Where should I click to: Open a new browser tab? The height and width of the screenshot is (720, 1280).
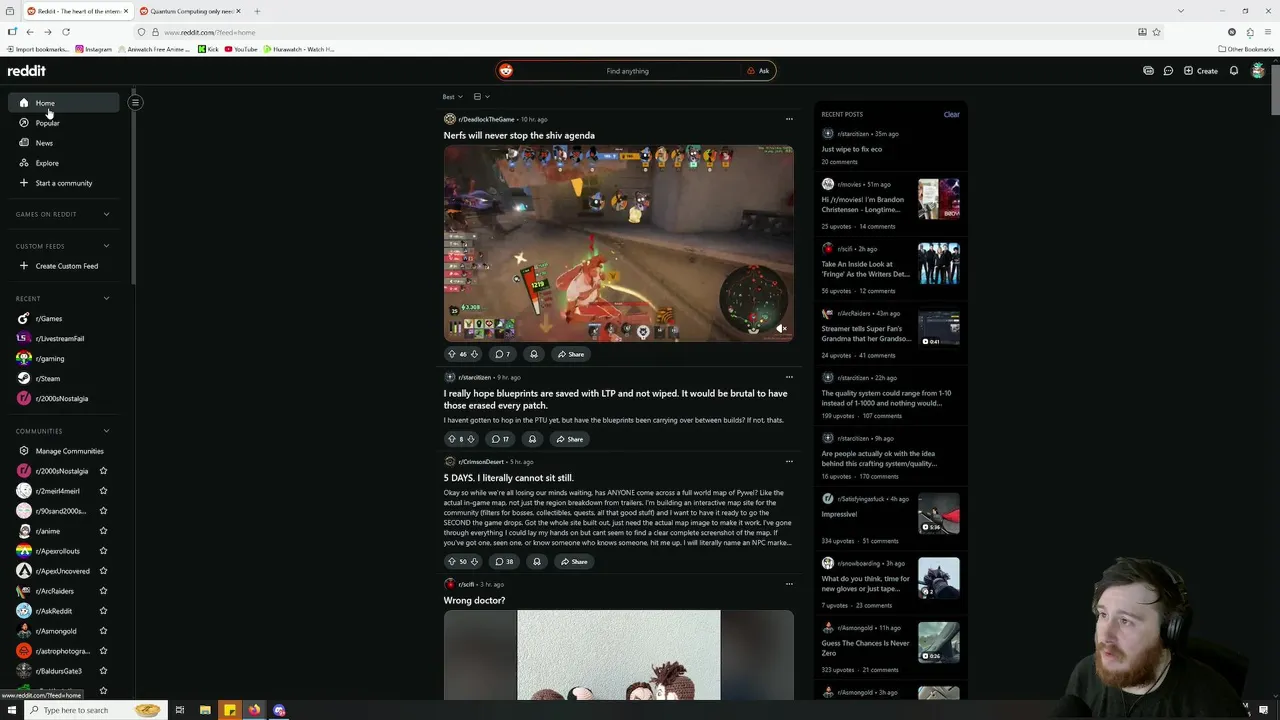[x=257, y=11]
